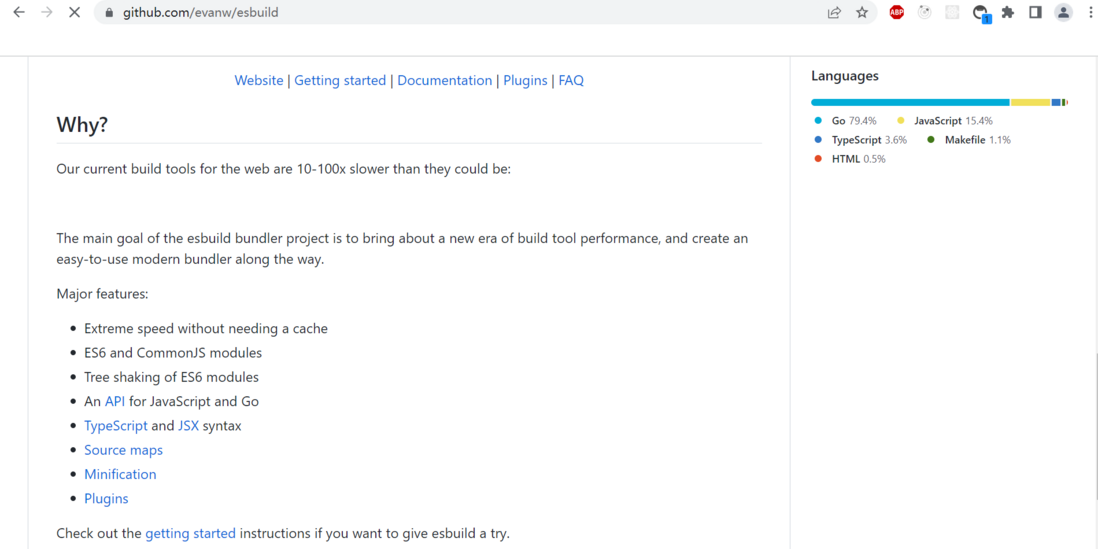Click the 'Languages' sidebar heading

pyautogui.click(x=845, y=76)
